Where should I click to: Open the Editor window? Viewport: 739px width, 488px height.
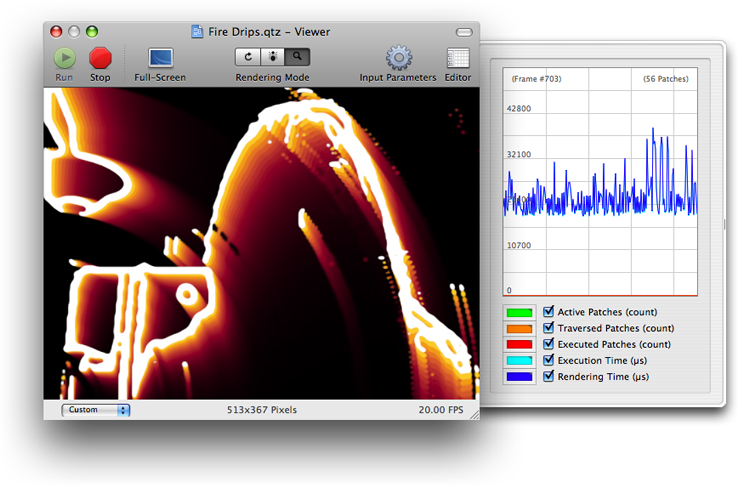pos(458,58)
